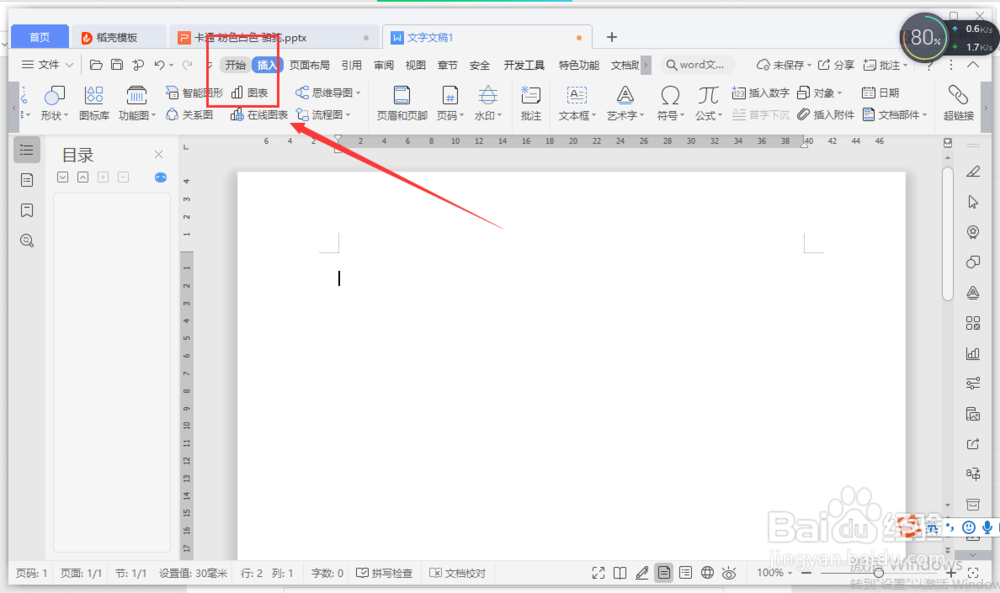Screen dimensions: 1000x593
Task: Toggle Spell Check (拼写检查) in status bar
Action: (x=384, y=573)
